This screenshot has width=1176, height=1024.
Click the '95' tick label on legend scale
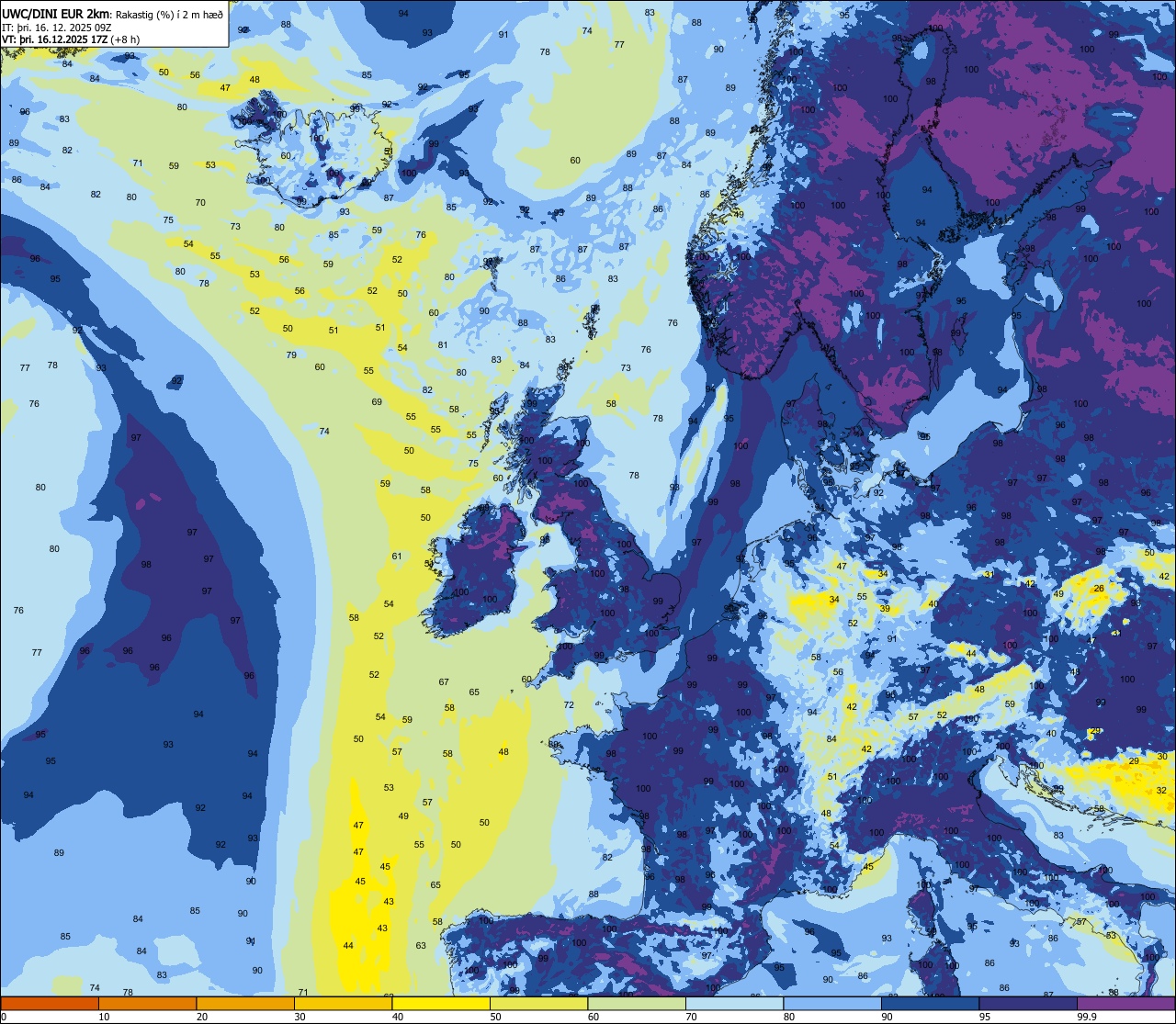[985, 1017]
